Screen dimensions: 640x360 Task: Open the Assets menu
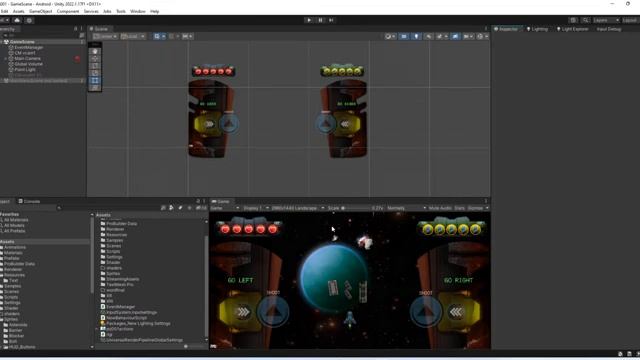pos(18,11)
